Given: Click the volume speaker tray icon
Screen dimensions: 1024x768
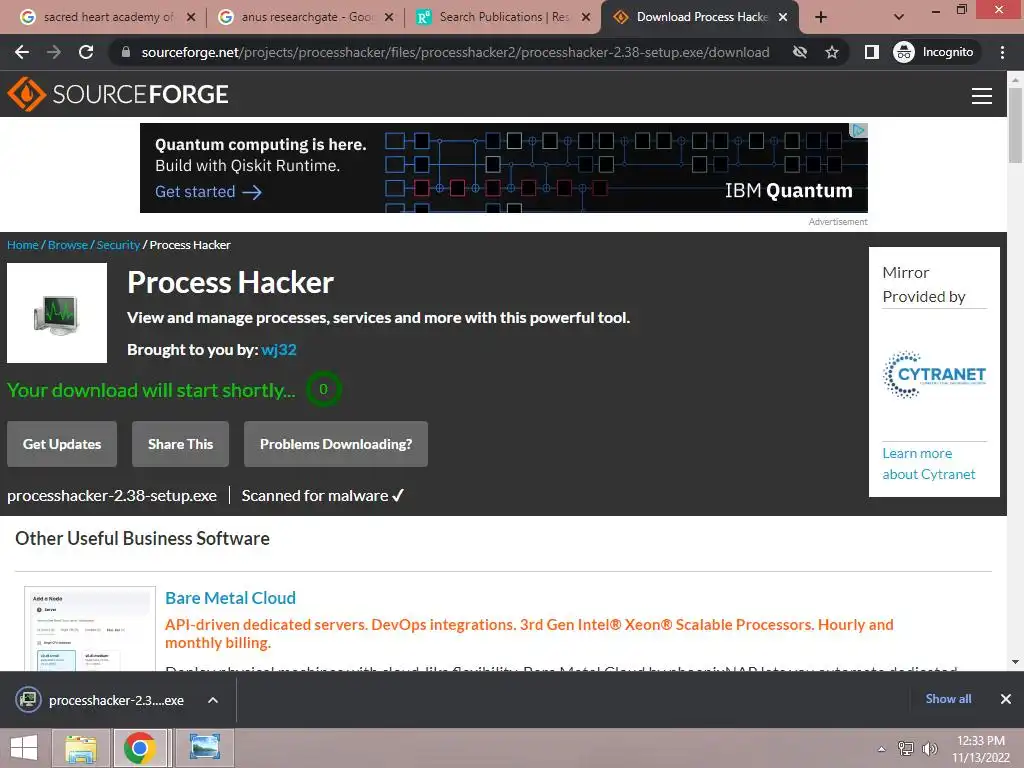Looking at the screenshot, I should (929, 748).
